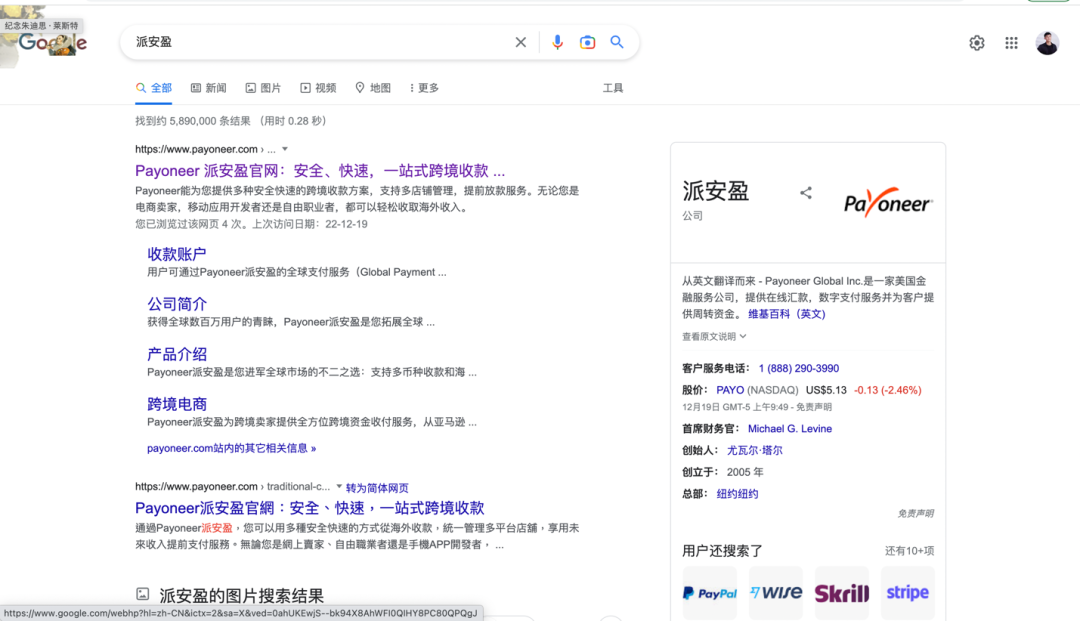Screen dimensions: 1080x621
Task: Expand the 更多 search categories dropdown
Action: (x=422, y=88)
